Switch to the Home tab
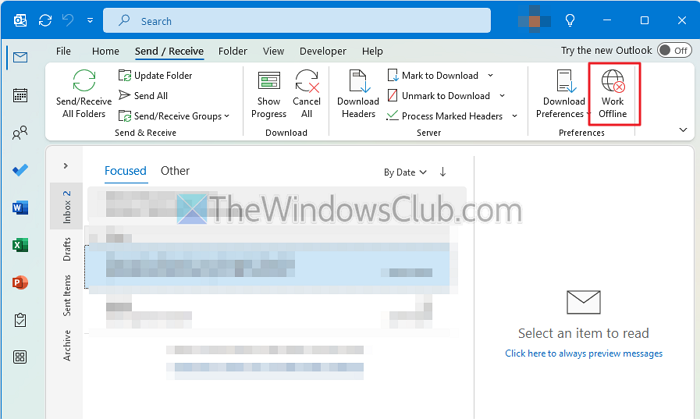 point(105,51)
